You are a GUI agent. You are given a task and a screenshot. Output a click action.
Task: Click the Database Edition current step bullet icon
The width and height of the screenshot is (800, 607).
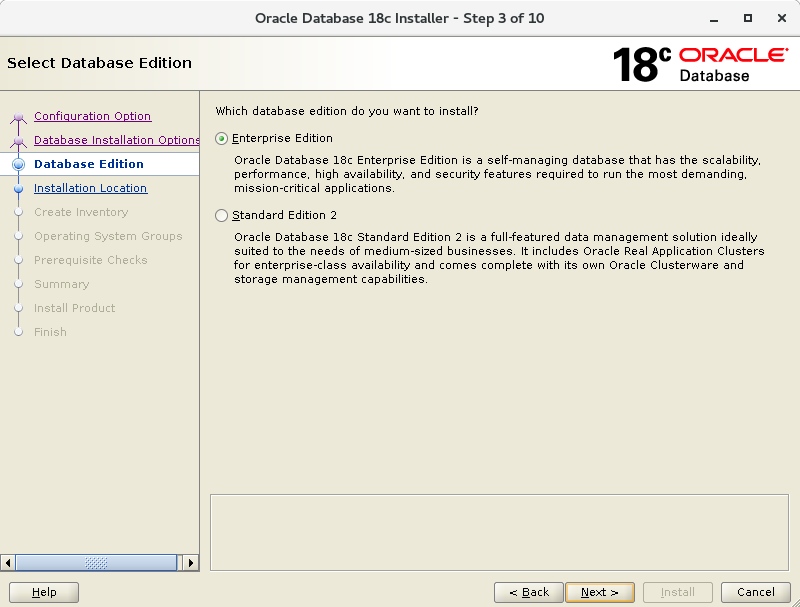(18, 164)
